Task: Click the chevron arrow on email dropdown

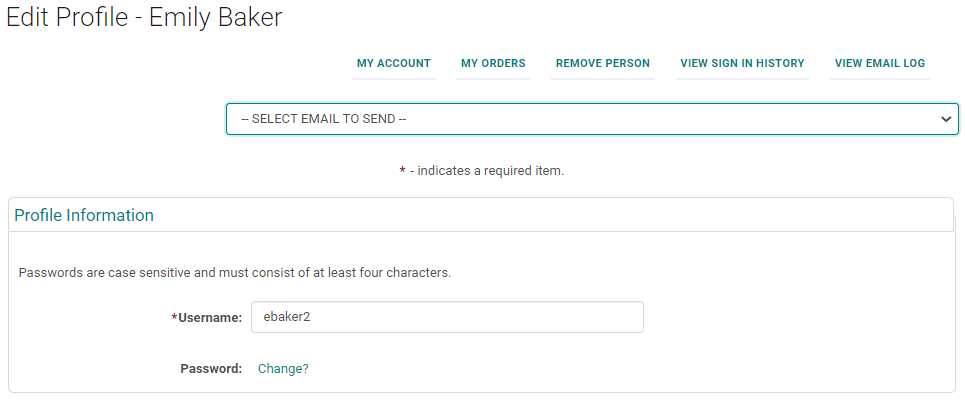Action: [x=945, y=119]
